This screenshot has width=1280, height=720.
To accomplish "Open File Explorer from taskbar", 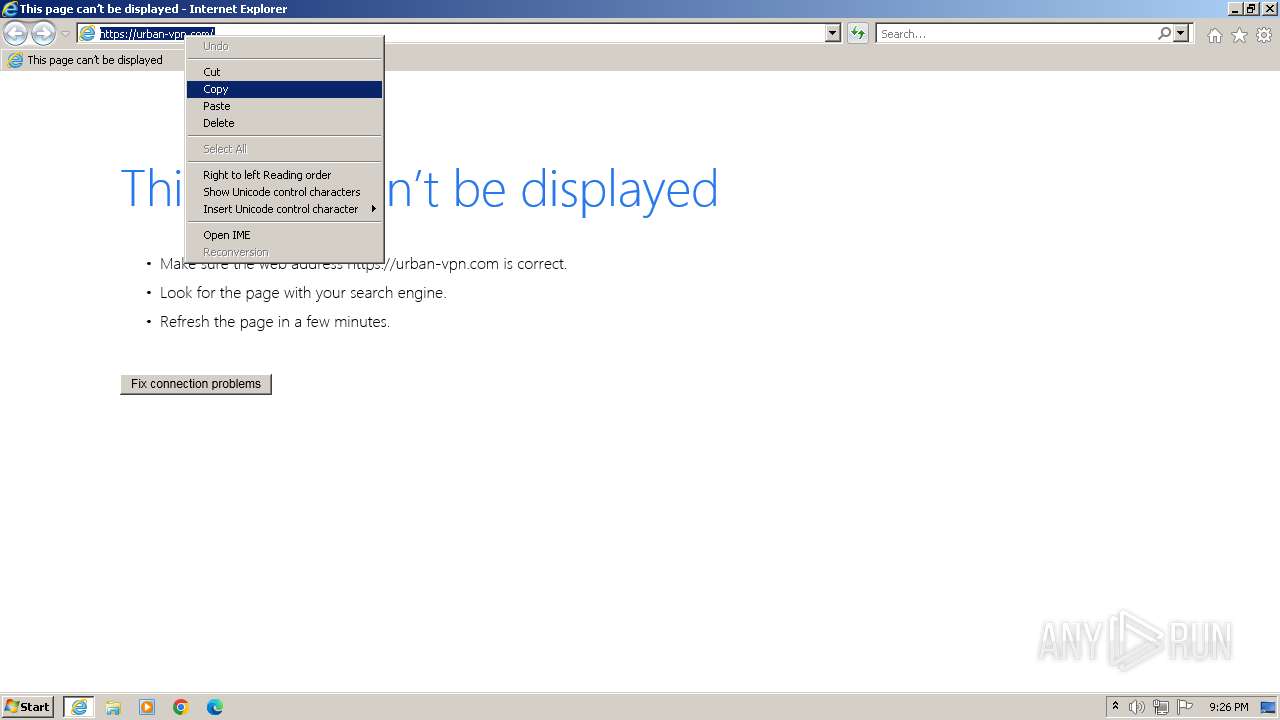I will (x=113, y=707).
